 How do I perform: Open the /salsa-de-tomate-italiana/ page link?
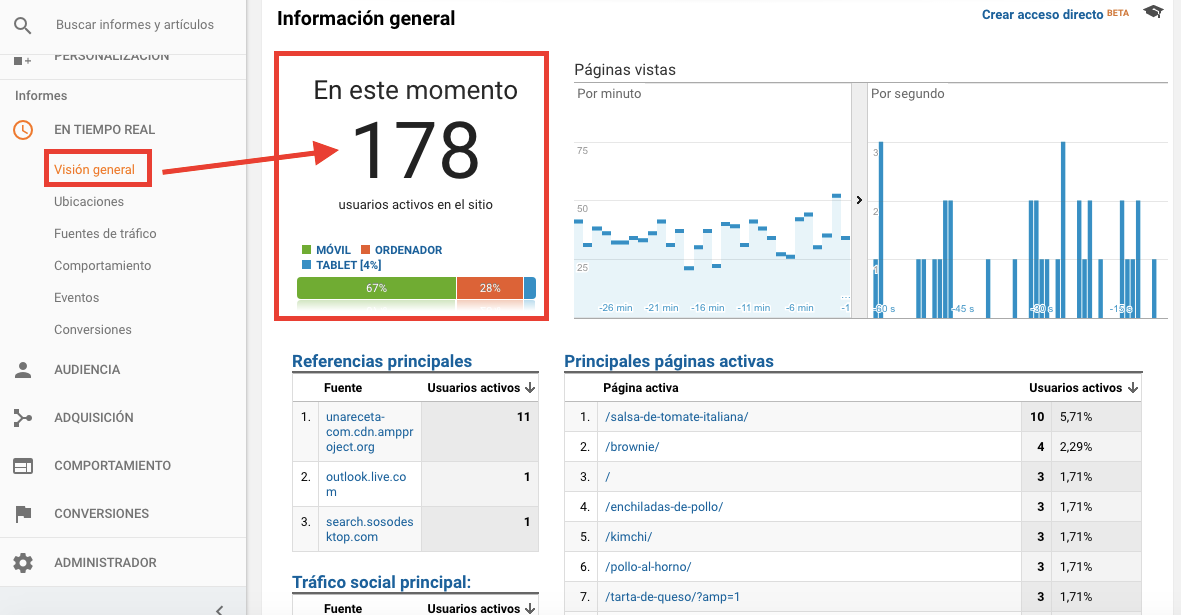pos(676,417)
